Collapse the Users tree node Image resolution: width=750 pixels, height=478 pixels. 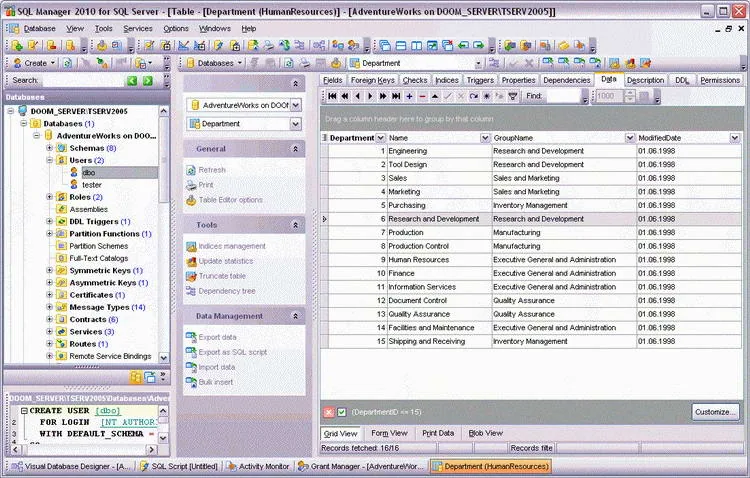tap(50, 160)
